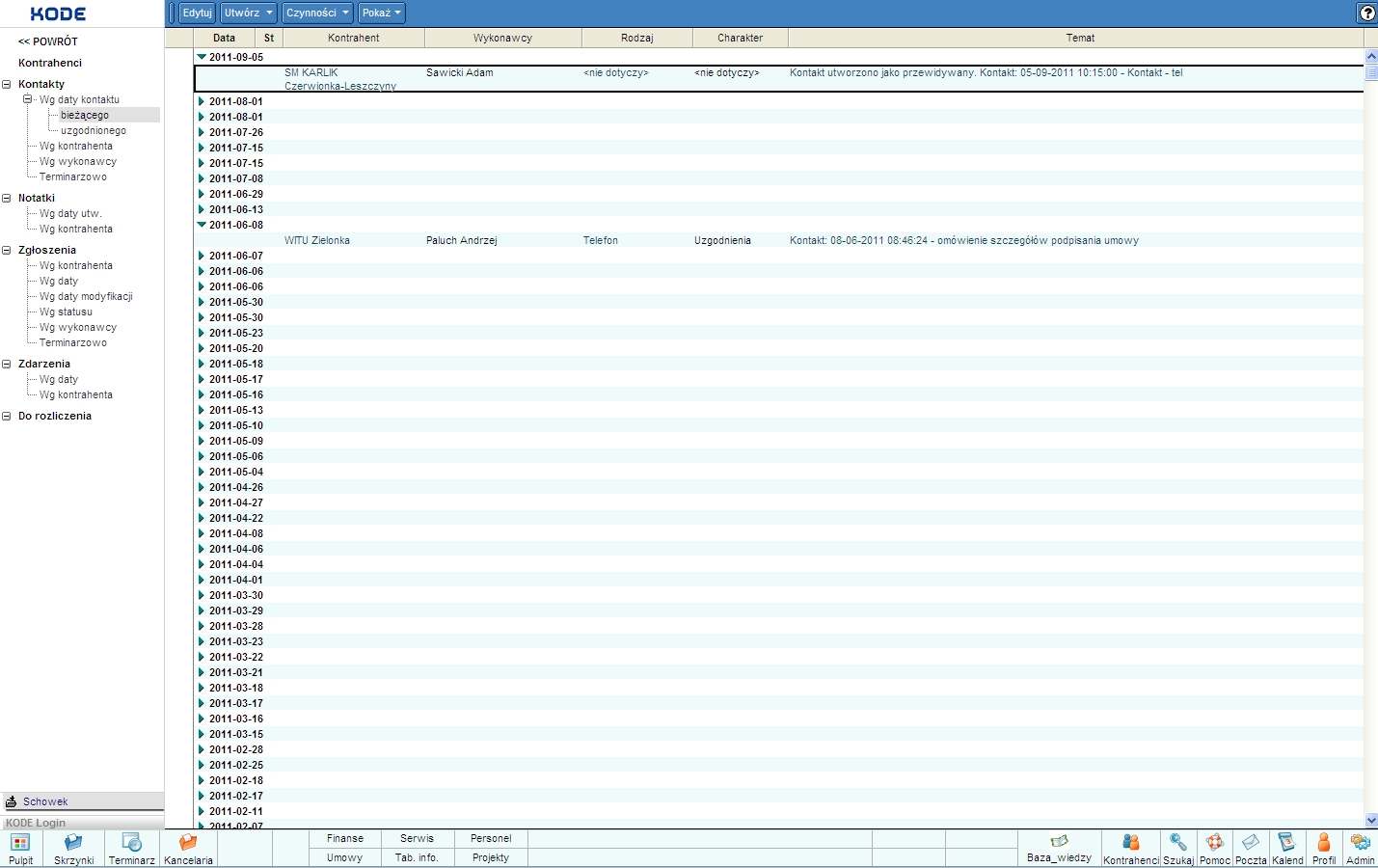Select the uzgodnionego tree item
This screenshot has width=1378, height=868.
(94, 130)
